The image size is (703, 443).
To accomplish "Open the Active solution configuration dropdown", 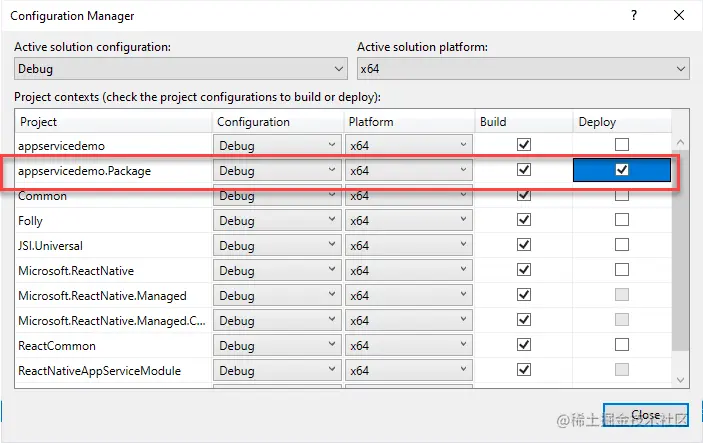I will (x=181, y=69).
